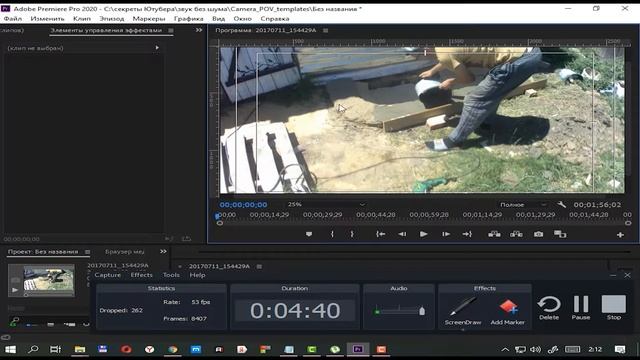Click the Extract button
The height and width of the screenshot is (360, 640).
[x=516, y=234]
